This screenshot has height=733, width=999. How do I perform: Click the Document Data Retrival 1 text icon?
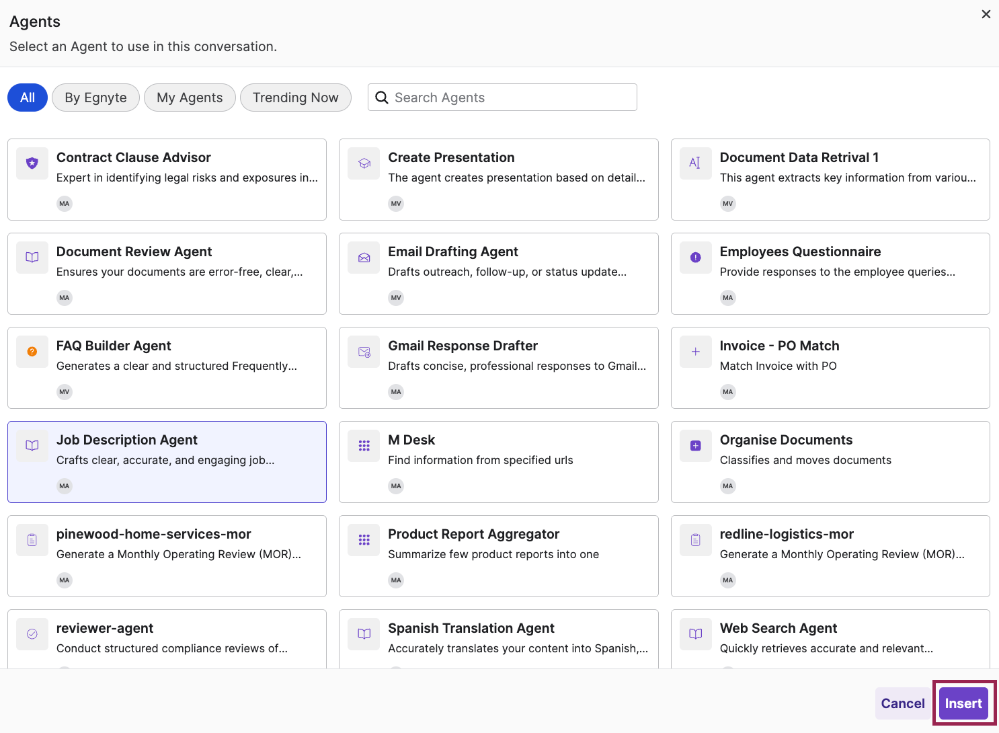coord(695,163)
